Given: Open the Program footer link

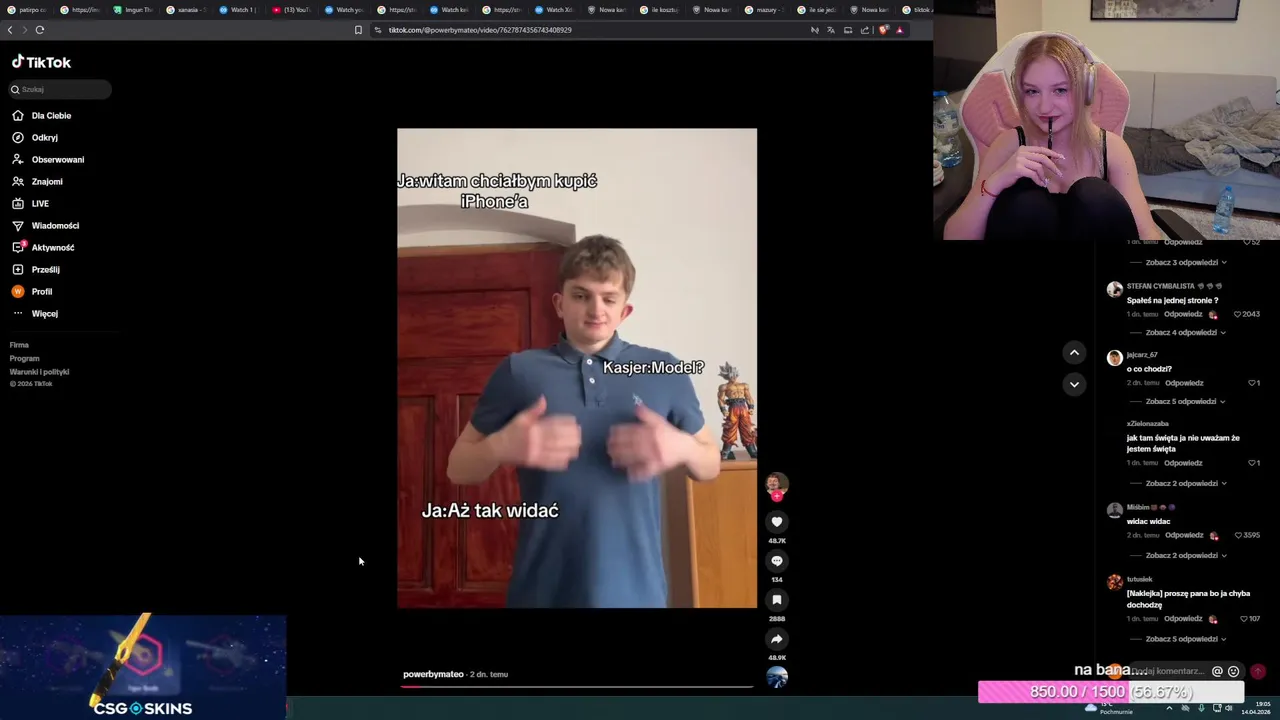Looking at the screenshot, I should 24,358.
